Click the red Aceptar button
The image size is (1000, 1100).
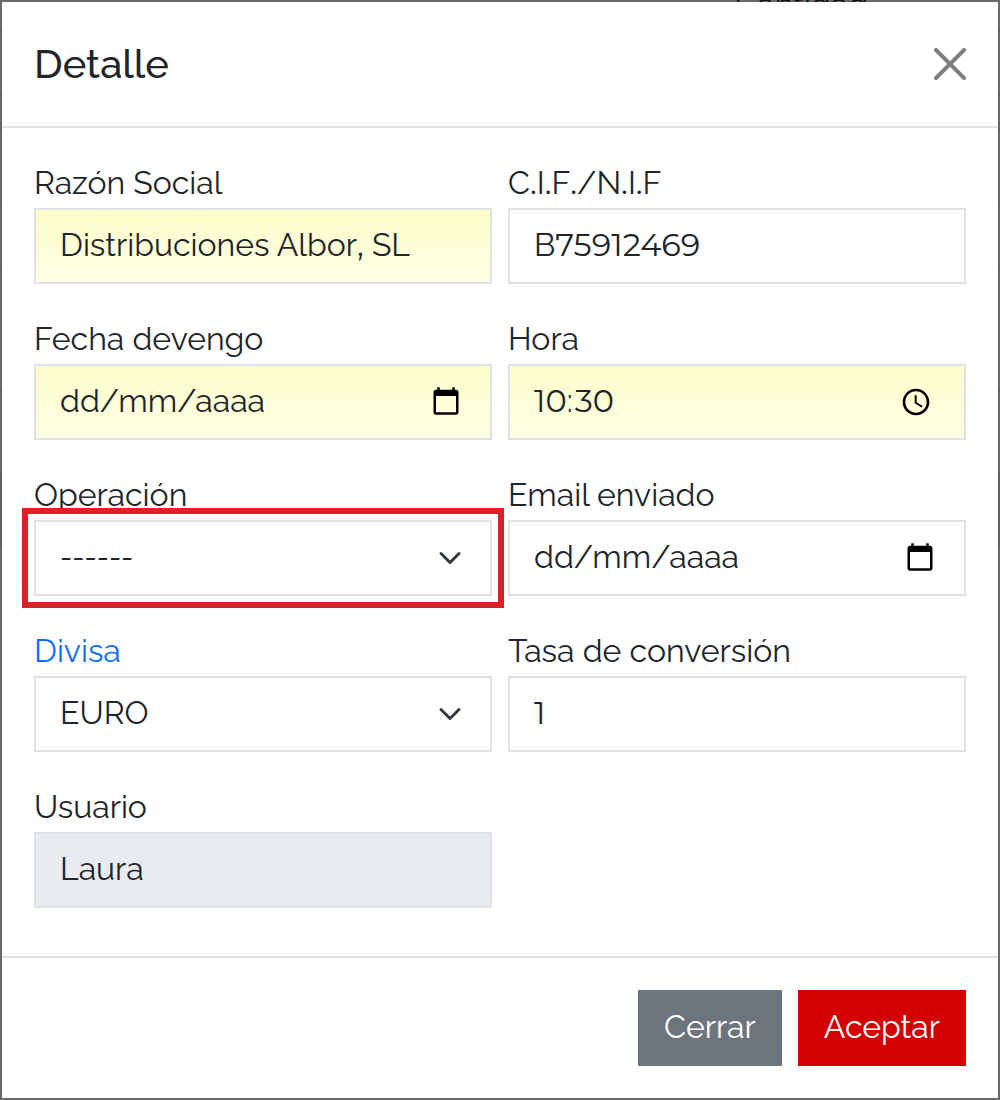(881, 1028)
